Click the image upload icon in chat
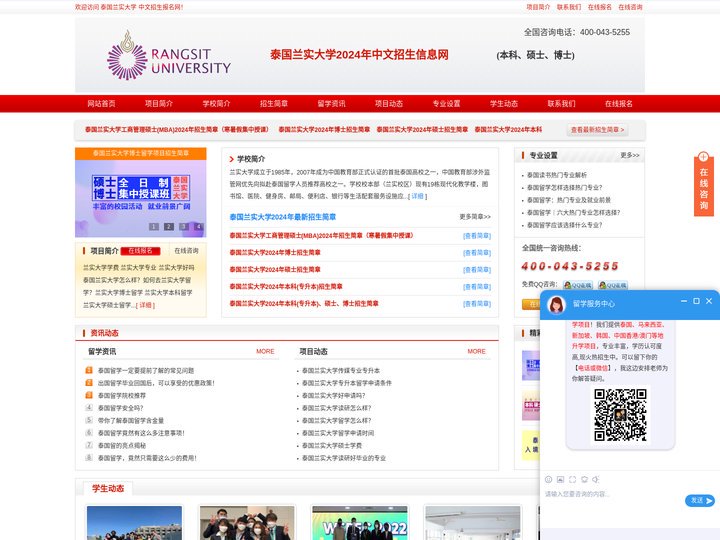Image resolution: width=720 pixels, height=540 pixels. tap(560, 479)
